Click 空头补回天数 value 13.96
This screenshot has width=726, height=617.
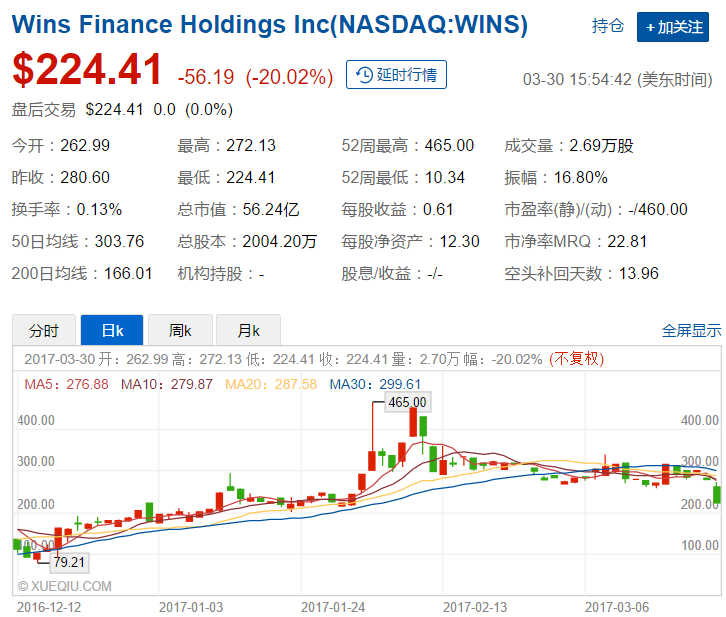click(638, 273)
